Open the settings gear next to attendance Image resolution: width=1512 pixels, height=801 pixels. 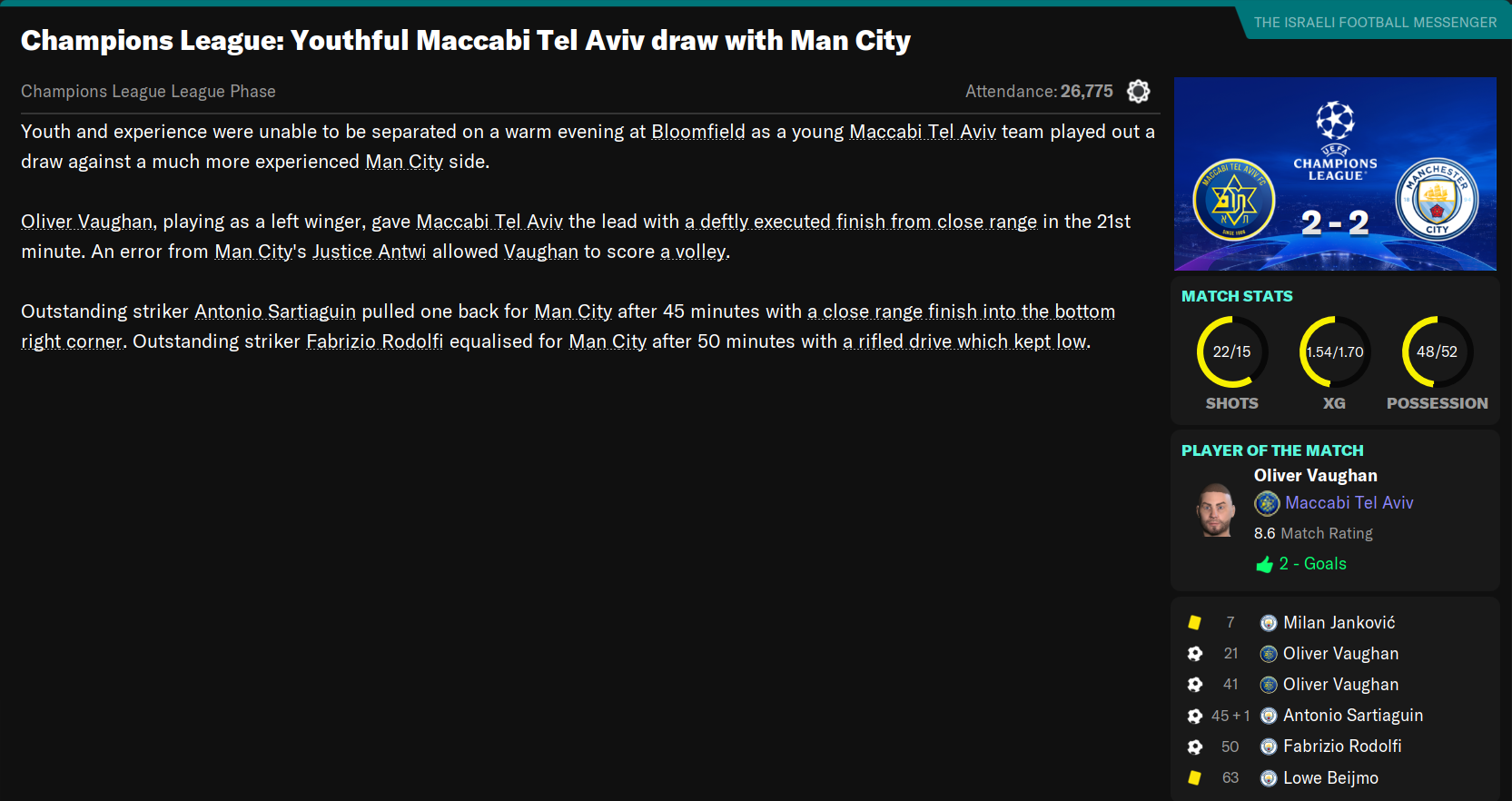[x=1138, y=91]
